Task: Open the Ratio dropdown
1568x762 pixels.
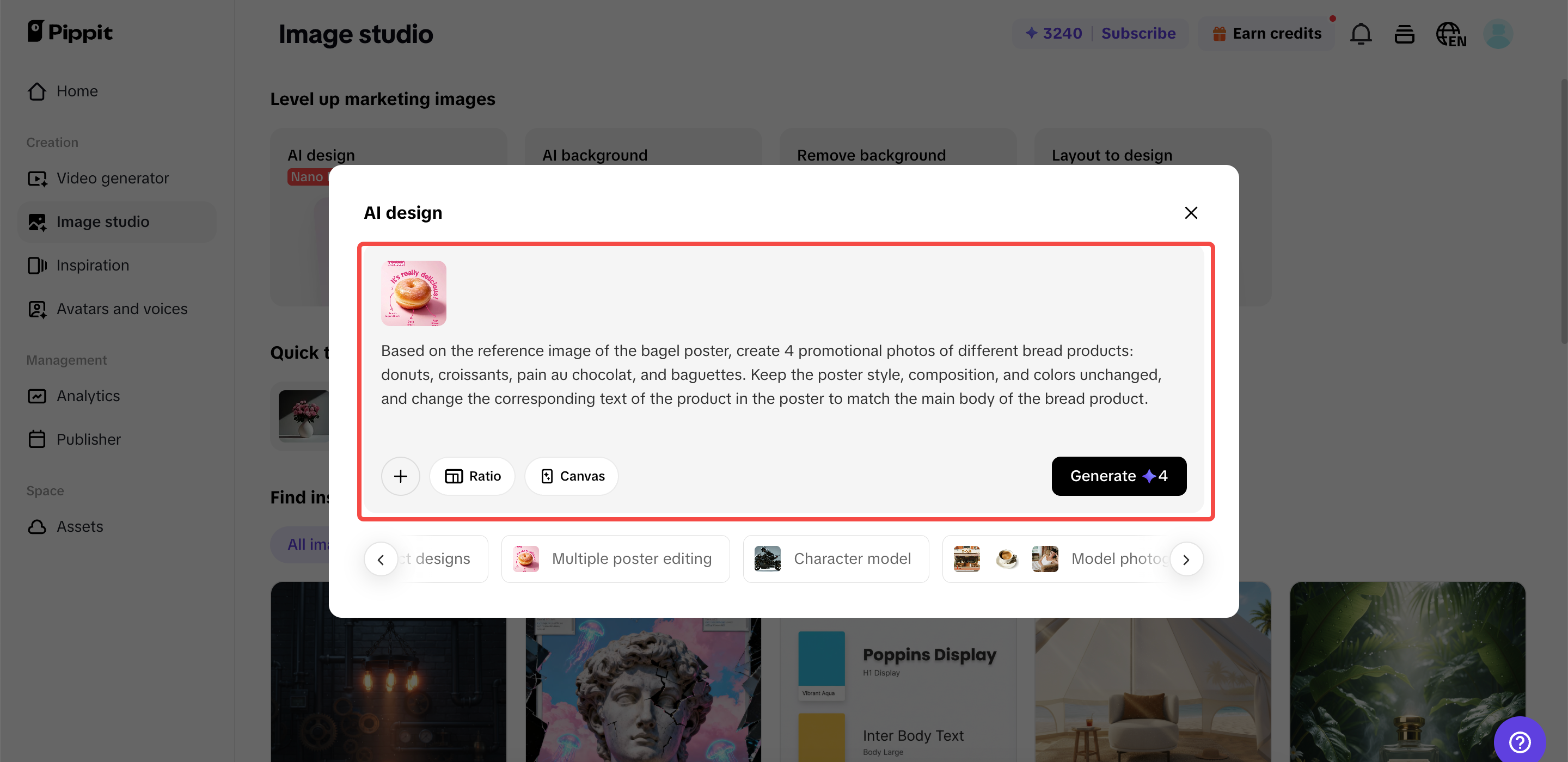Action: [473, 476]
